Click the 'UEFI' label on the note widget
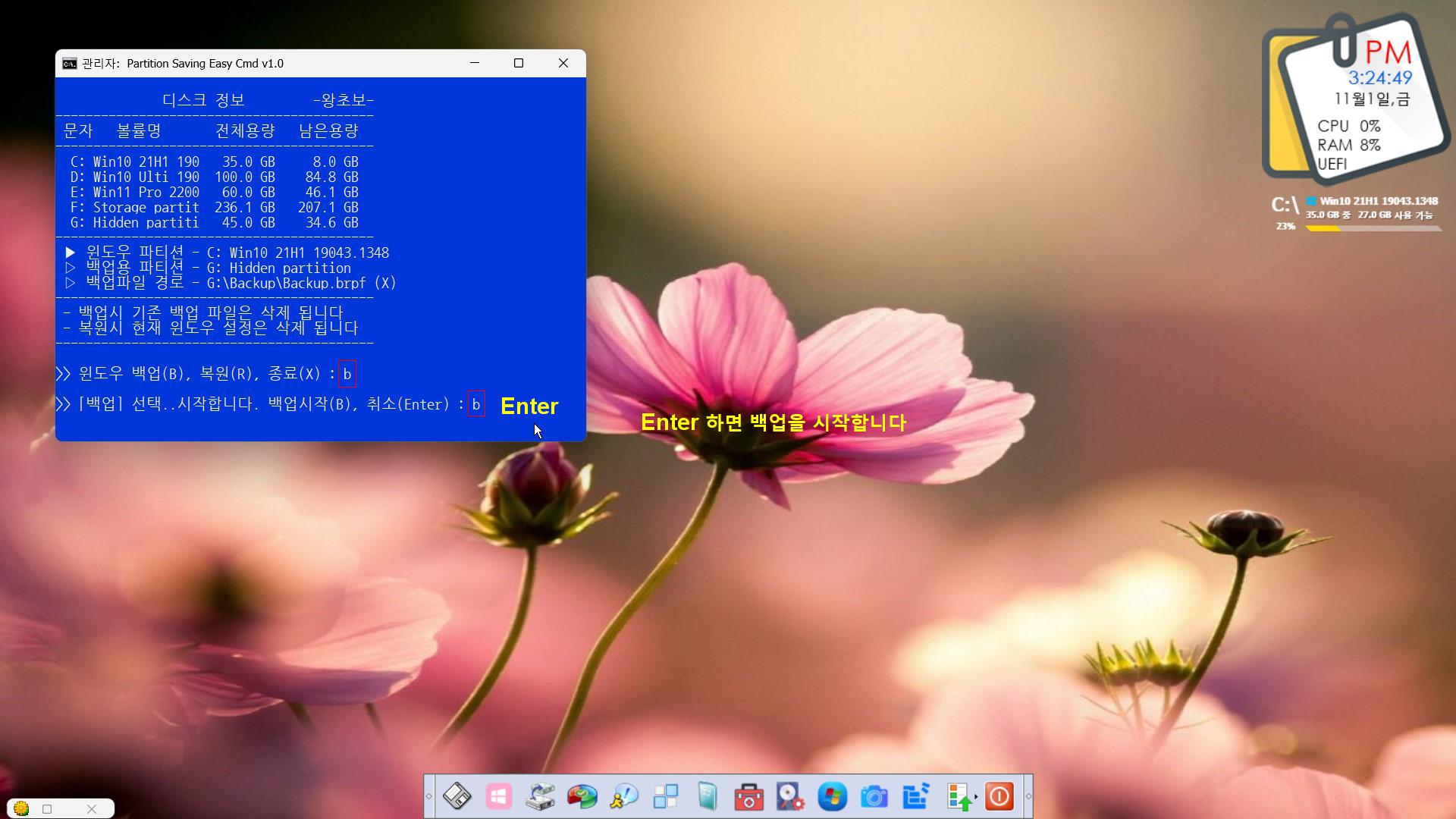 tap(1332, 164)
